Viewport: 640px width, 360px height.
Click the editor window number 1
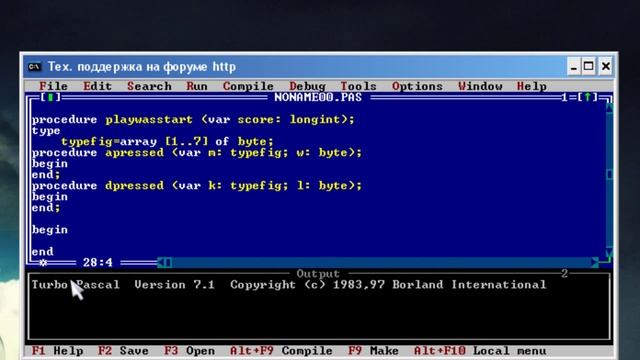tap(564, 97)
